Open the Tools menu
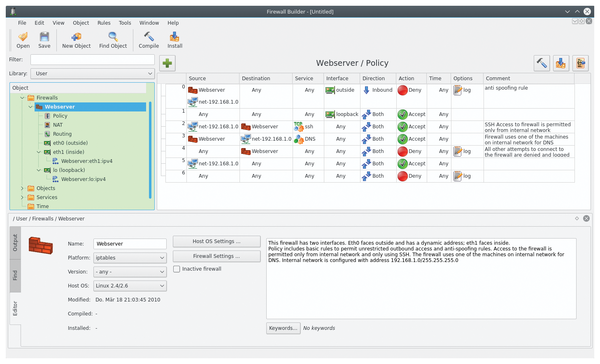Image resolution: width=600 pixels, height=364 pixels. coord(125,23)
